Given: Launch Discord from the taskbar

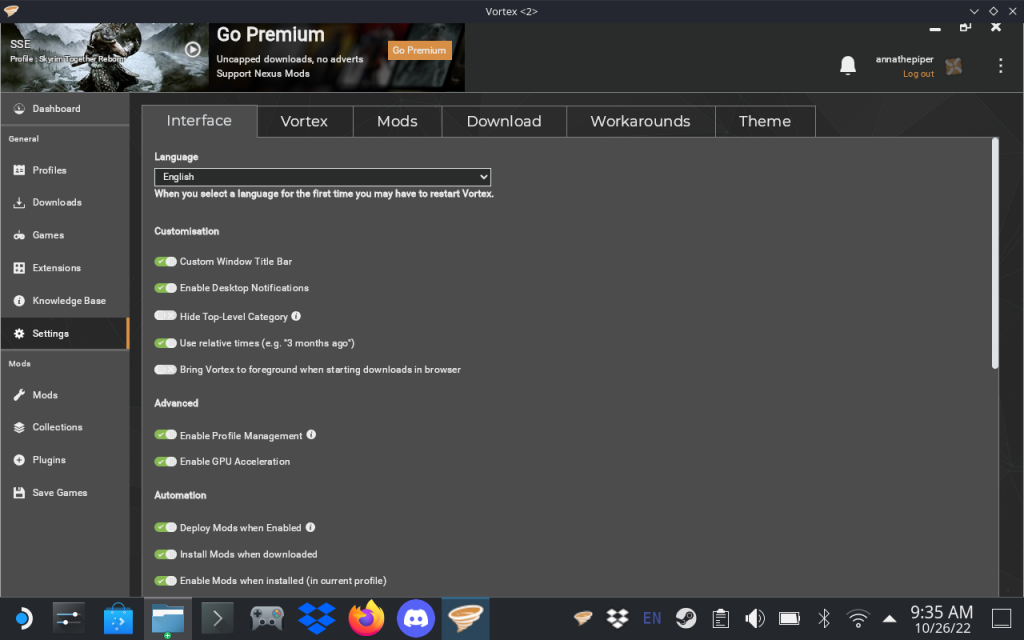Looking at the screenshot, I should click(416, 618).
